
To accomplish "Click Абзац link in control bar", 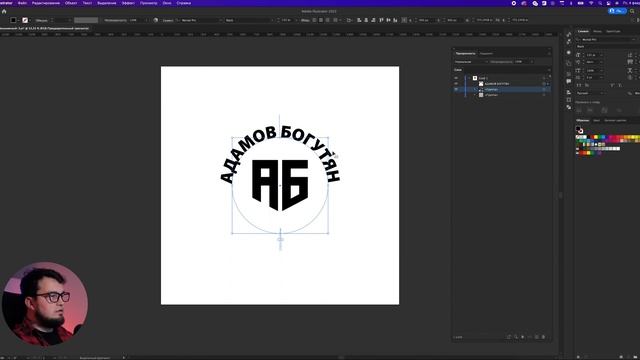I will pyautogui.click(x=305, y=20).
